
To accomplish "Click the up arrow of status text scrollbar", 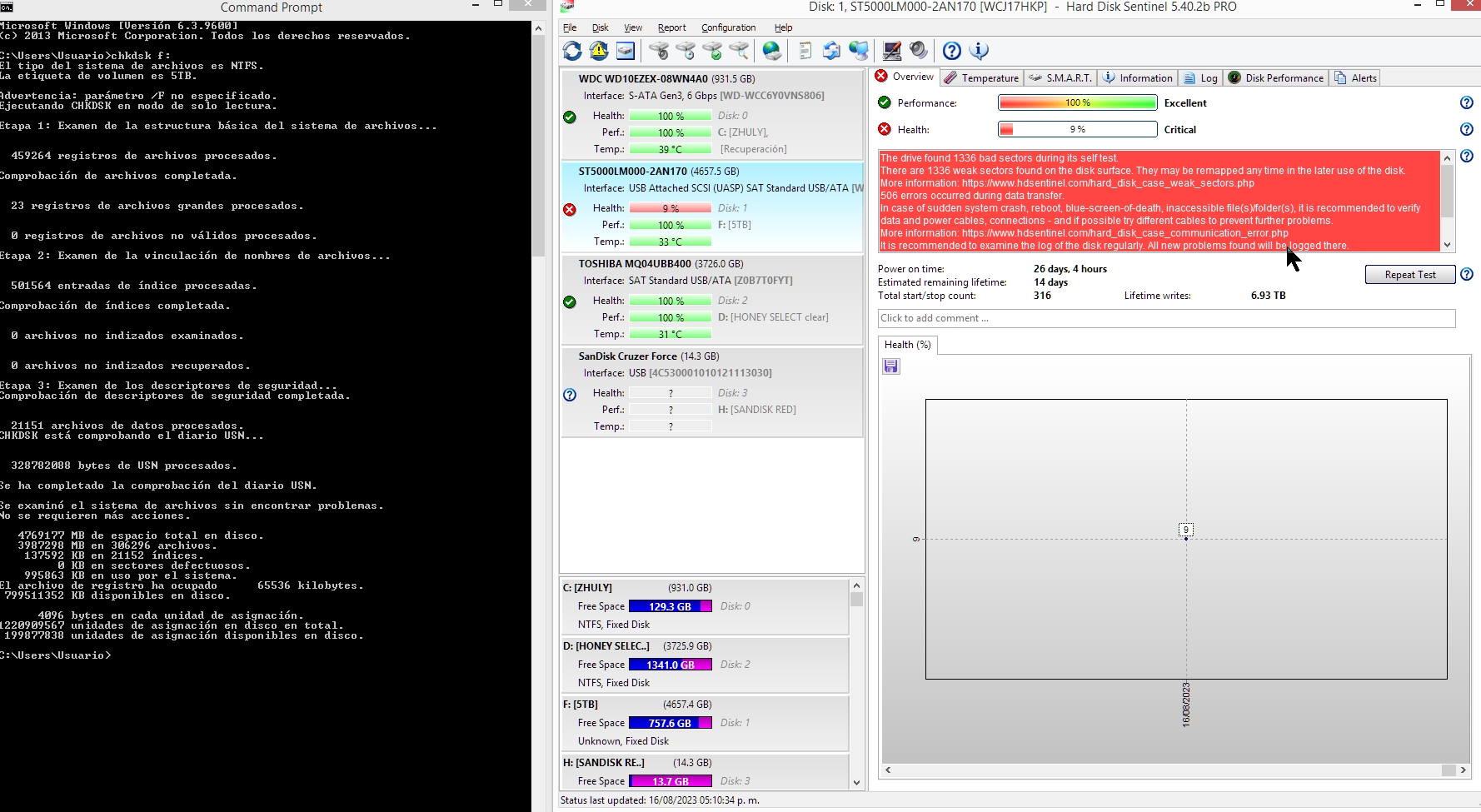I will pyautogui.click(x=1447, y=157).
